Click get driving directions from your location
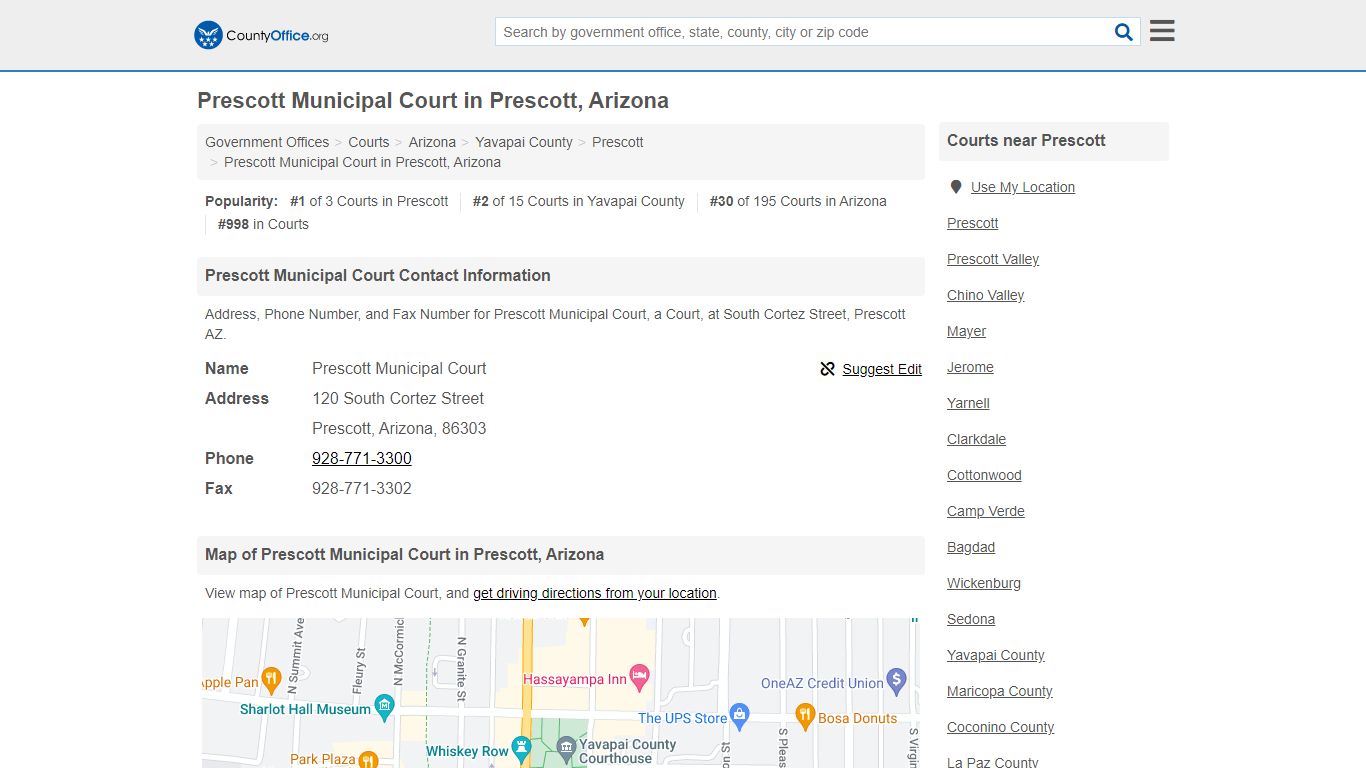Viewport: 1366px width, 768px height. (x=595, y=593)
